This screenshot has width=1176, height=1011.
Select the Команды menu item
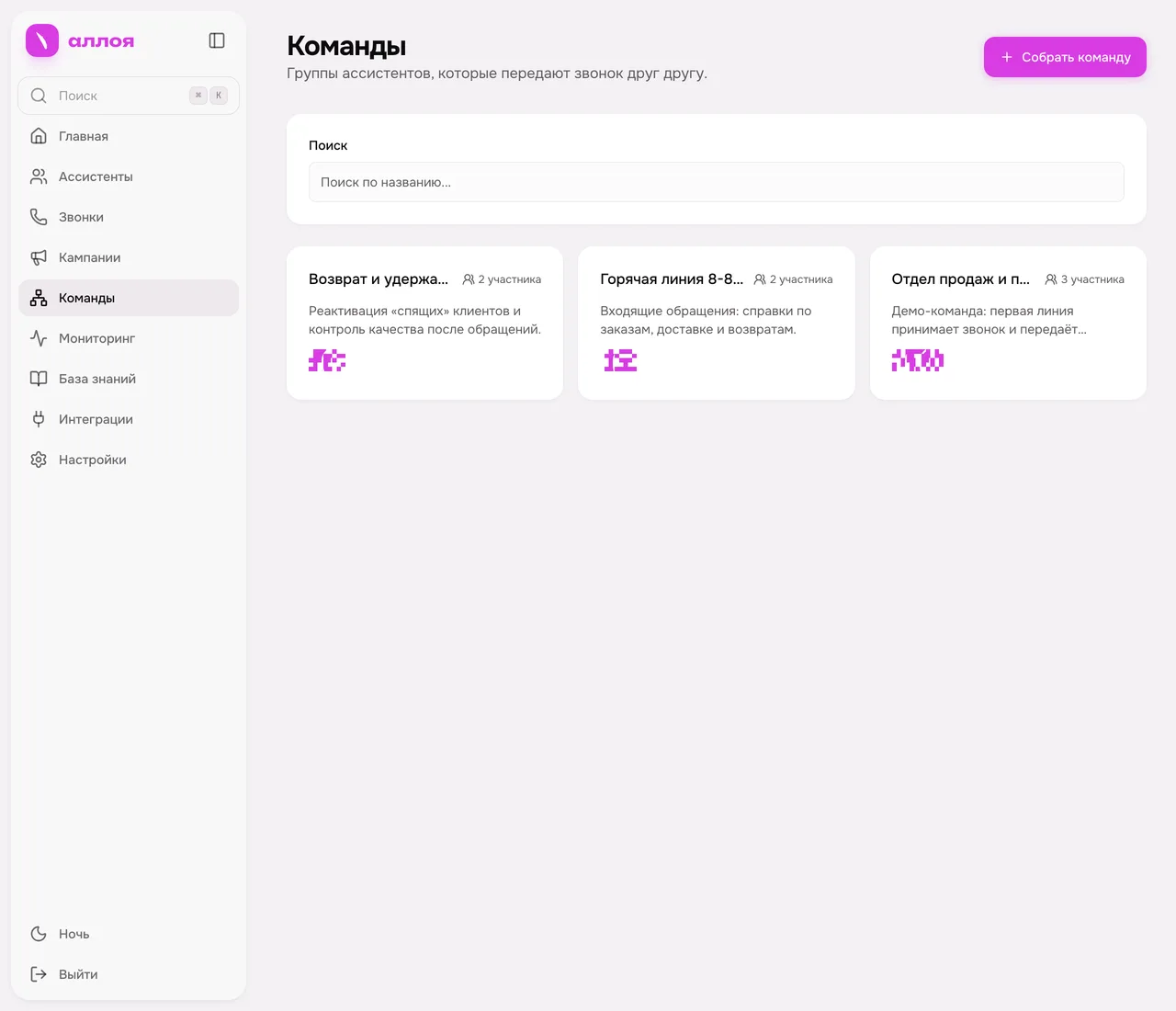129,298
